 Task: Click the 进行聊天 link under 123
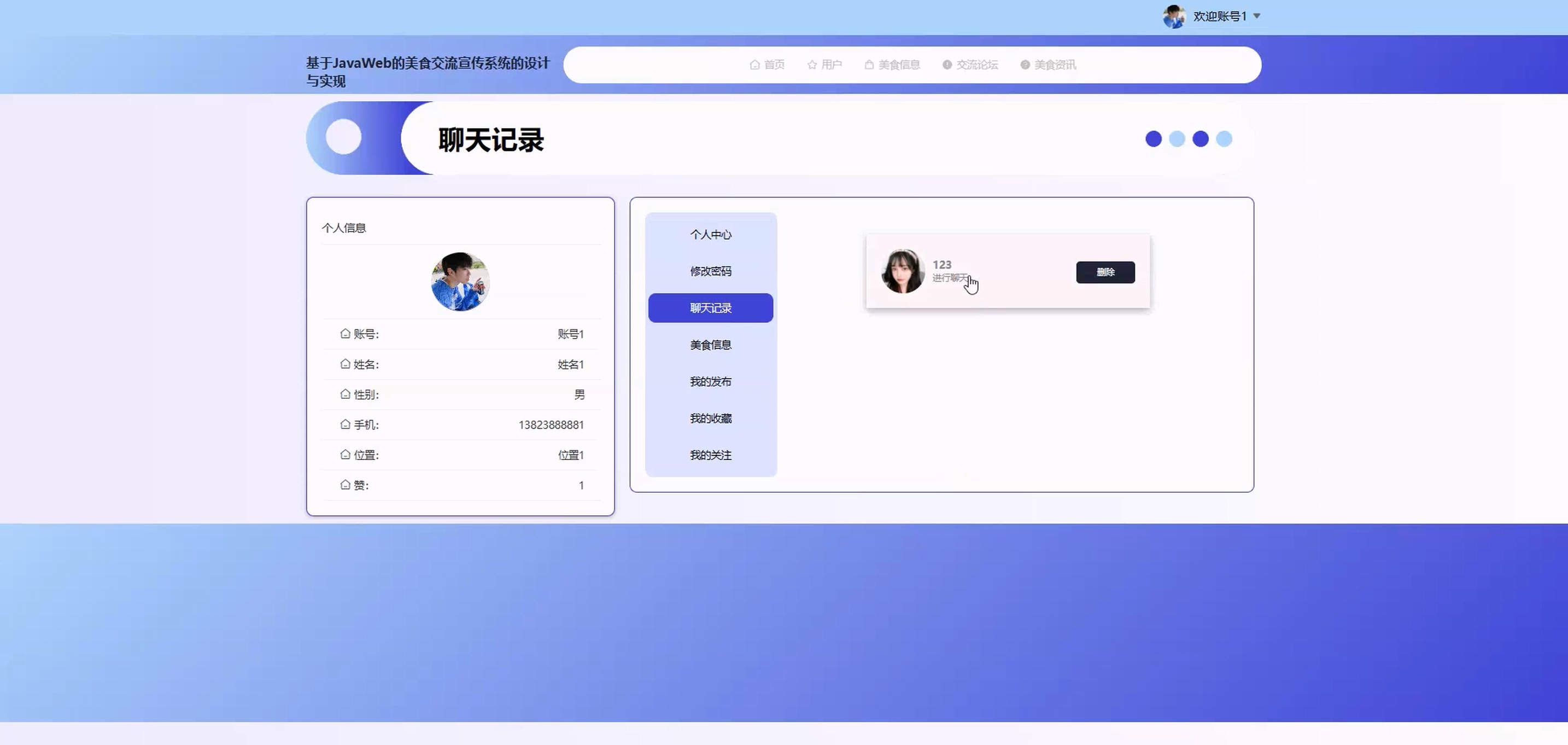[949, 278]
